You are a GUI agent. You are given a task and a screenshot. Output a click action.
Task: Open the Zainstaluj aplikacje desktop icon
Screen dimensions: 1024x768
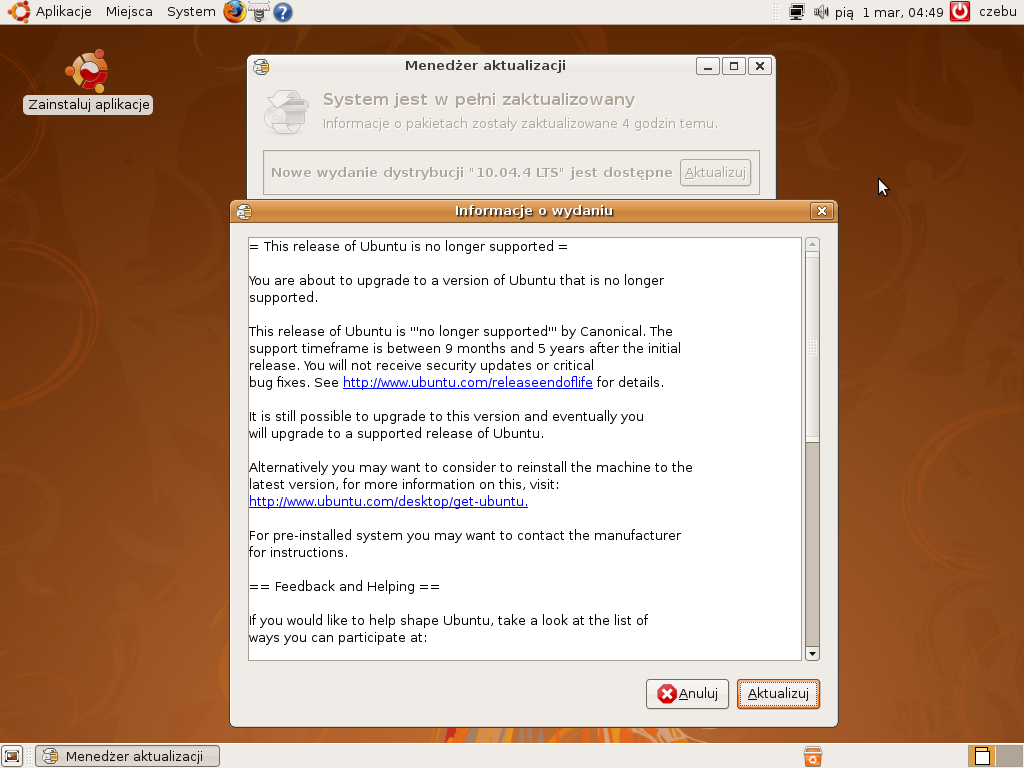pyautogui.click(x=88, y=81)
